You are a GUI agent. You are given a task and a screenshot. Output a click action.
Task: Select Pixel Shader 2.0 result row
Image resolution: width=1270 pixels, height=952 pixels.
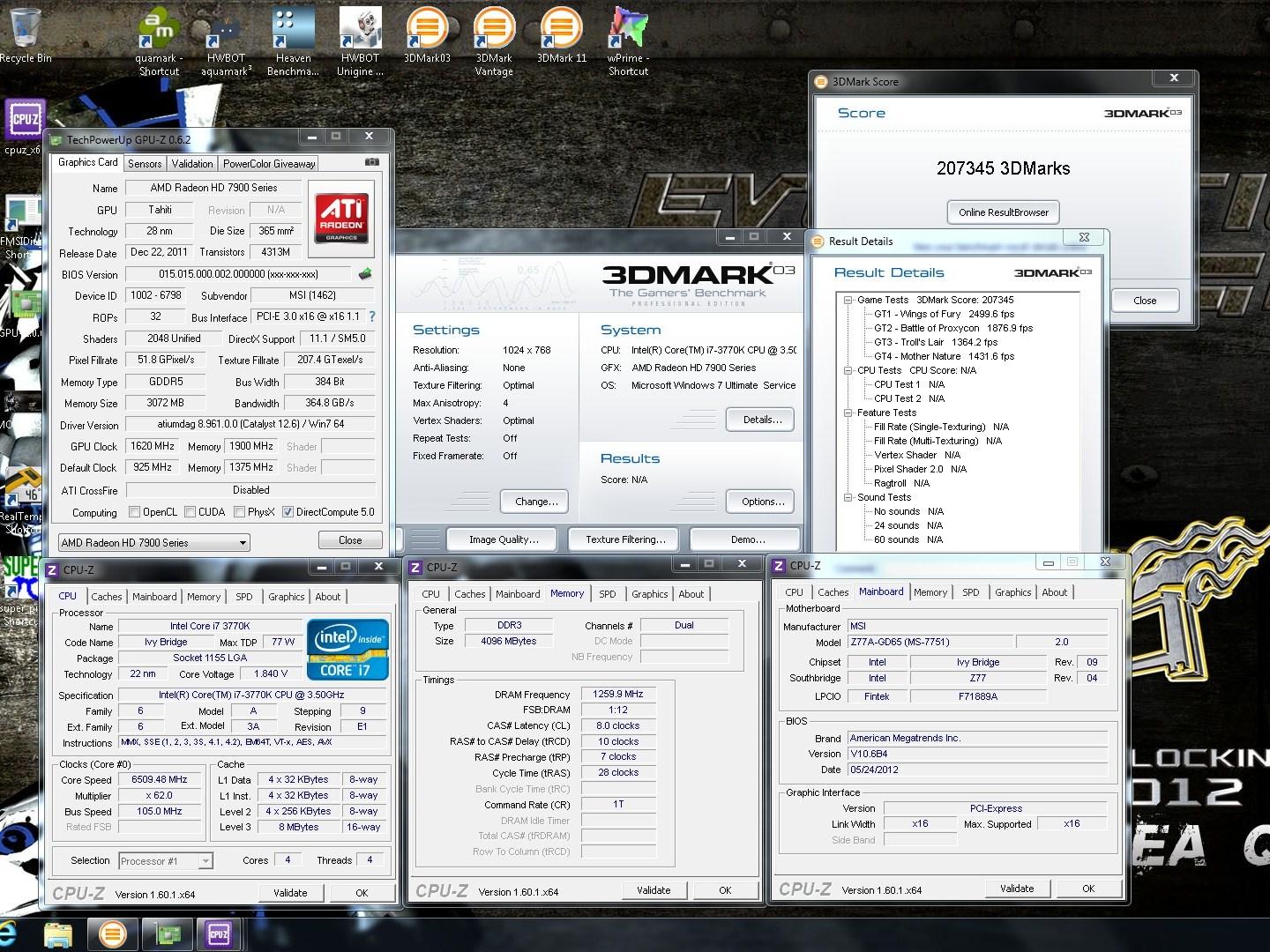[x=920, y=469]
